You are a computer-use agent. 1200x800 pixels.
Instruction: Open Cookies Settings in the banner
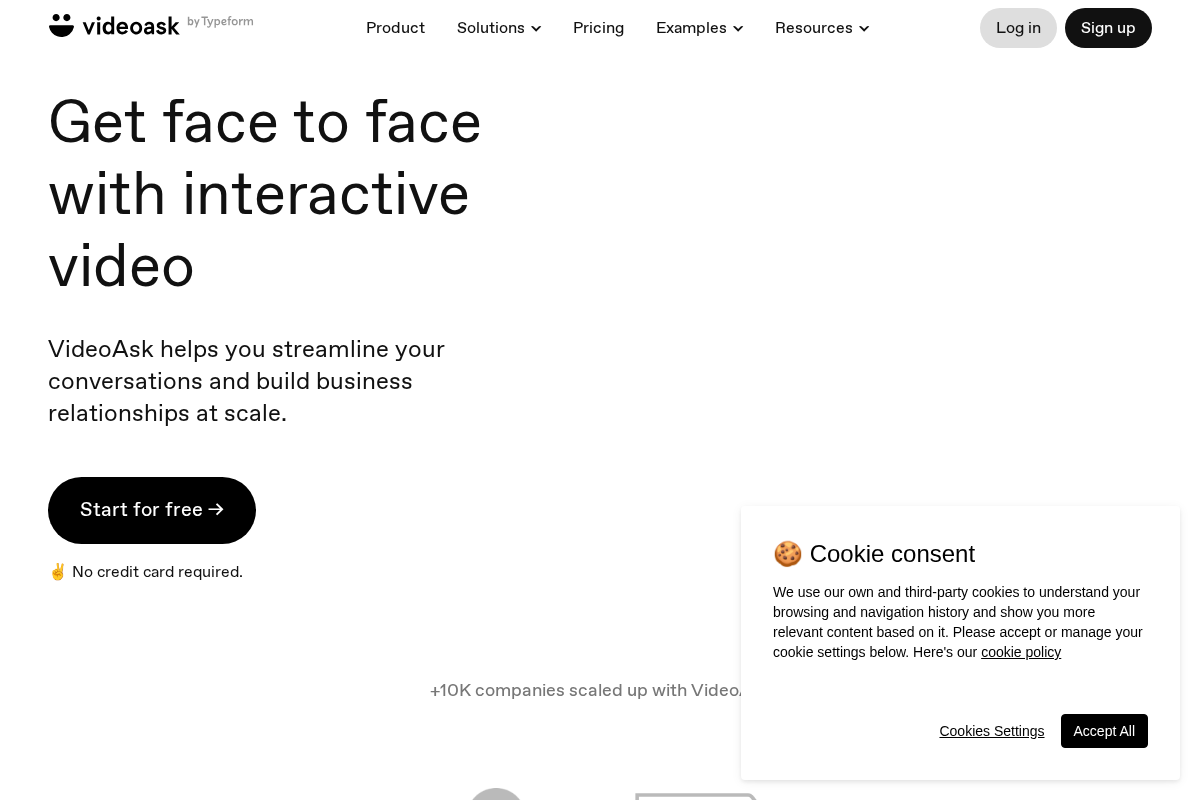pos(991,731)
